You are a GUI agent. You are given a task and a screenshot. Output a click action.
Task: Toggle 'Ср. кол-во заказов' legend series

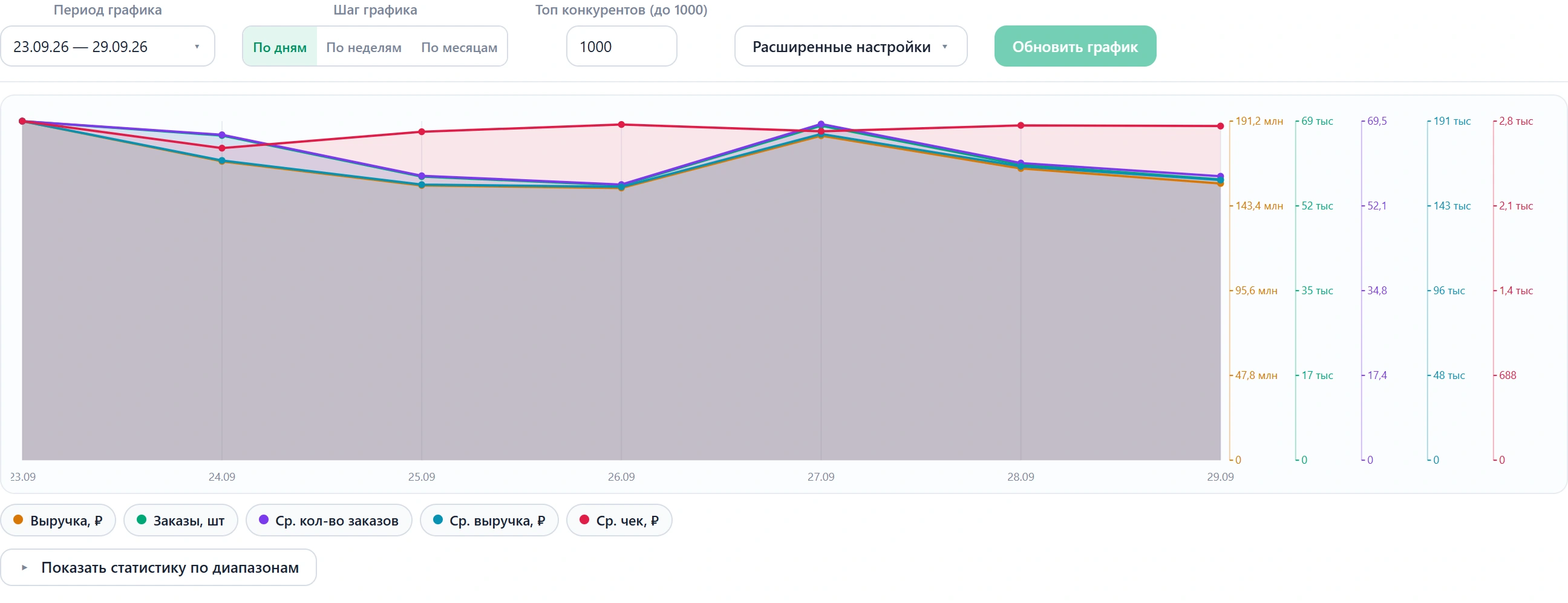point(328,521)
